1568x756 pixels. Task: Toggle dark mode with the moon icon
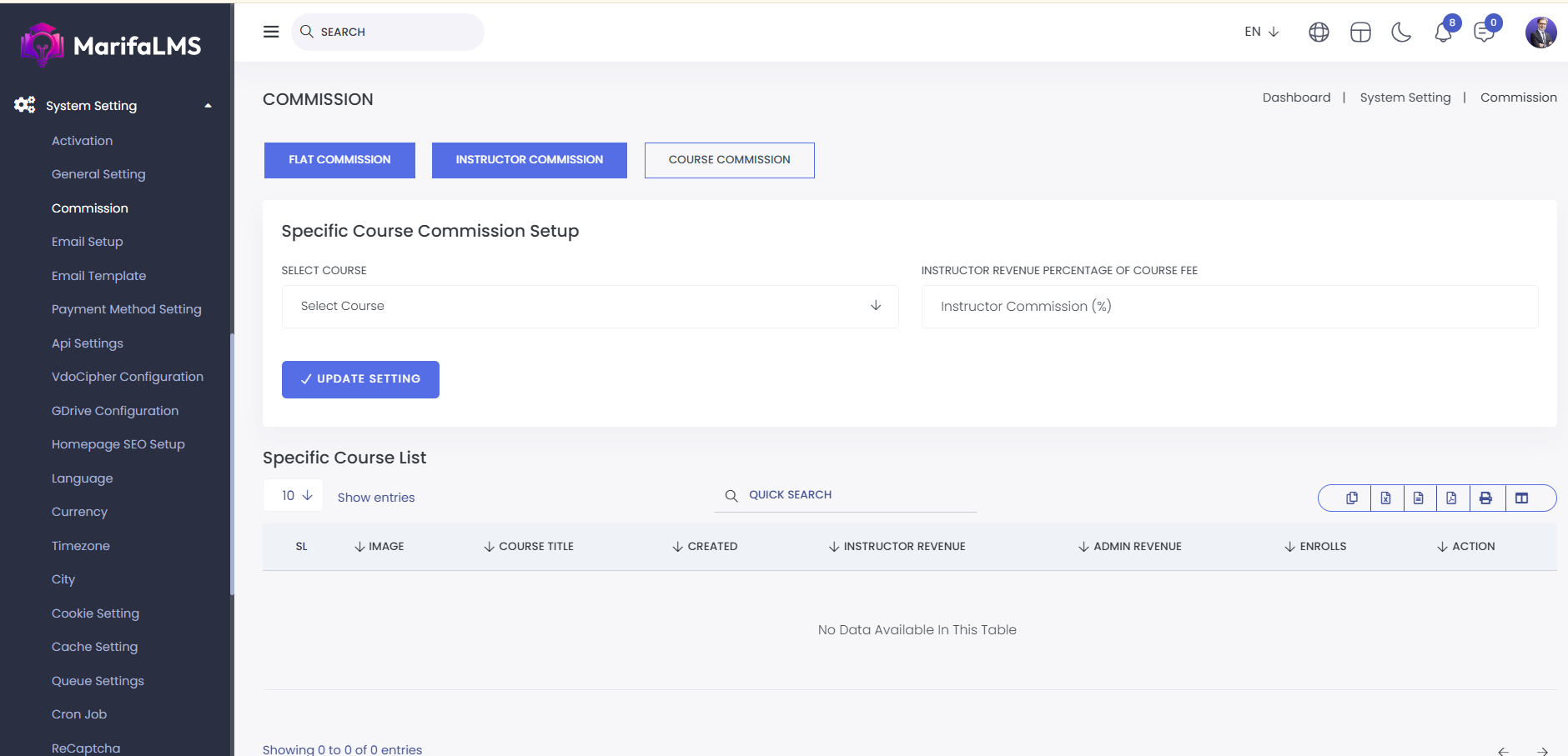[1401, 33]
